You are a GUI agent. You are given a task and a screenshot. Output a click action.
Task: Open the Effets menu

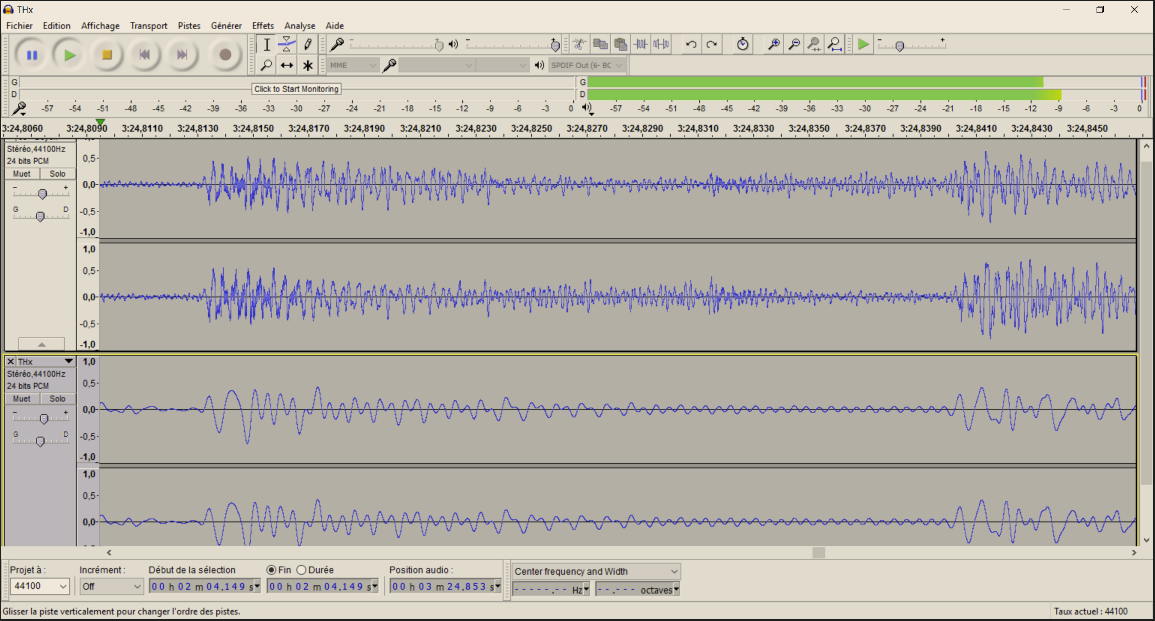click(x=262, y=26)
